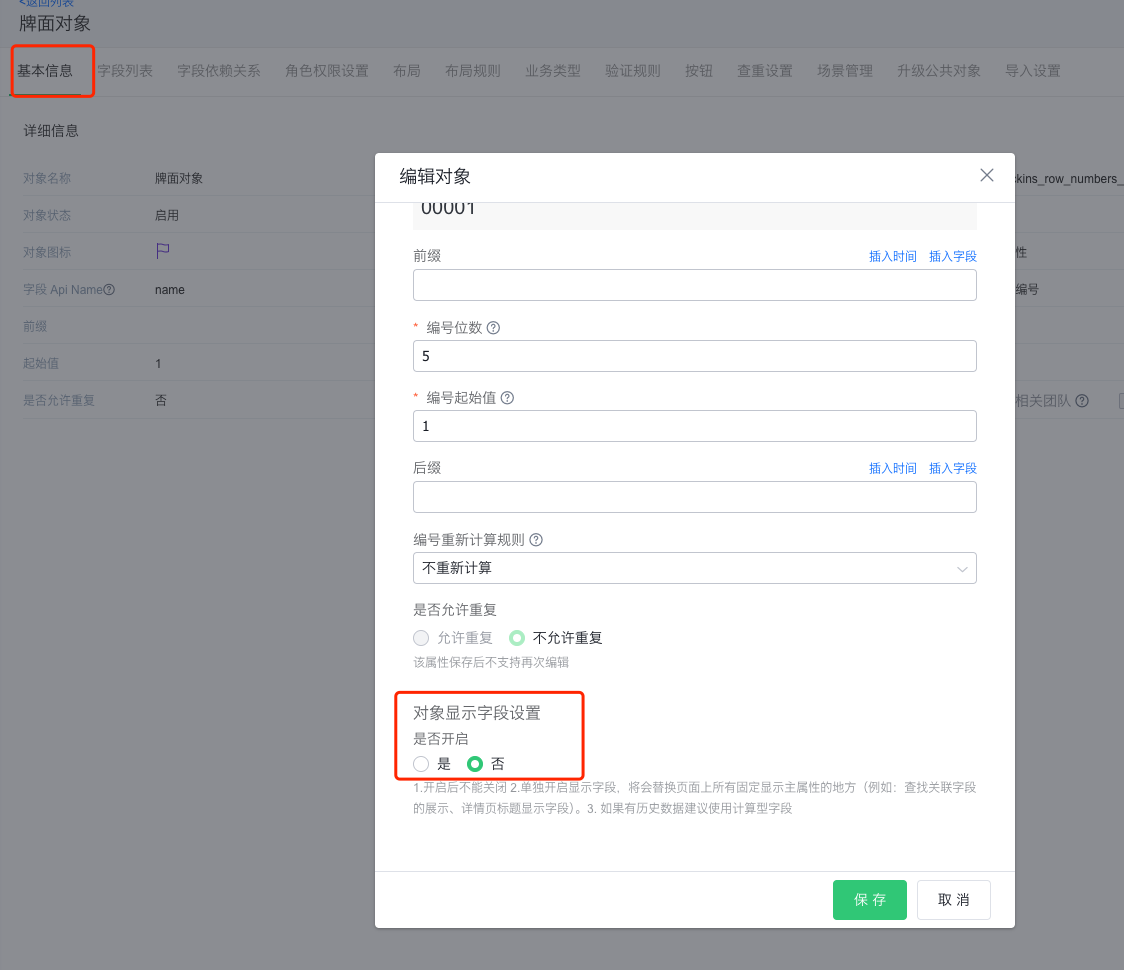Click help icon next to 编号位数
The height and width of the screenshot is (970, 1124).
click(x=493, y=328)
